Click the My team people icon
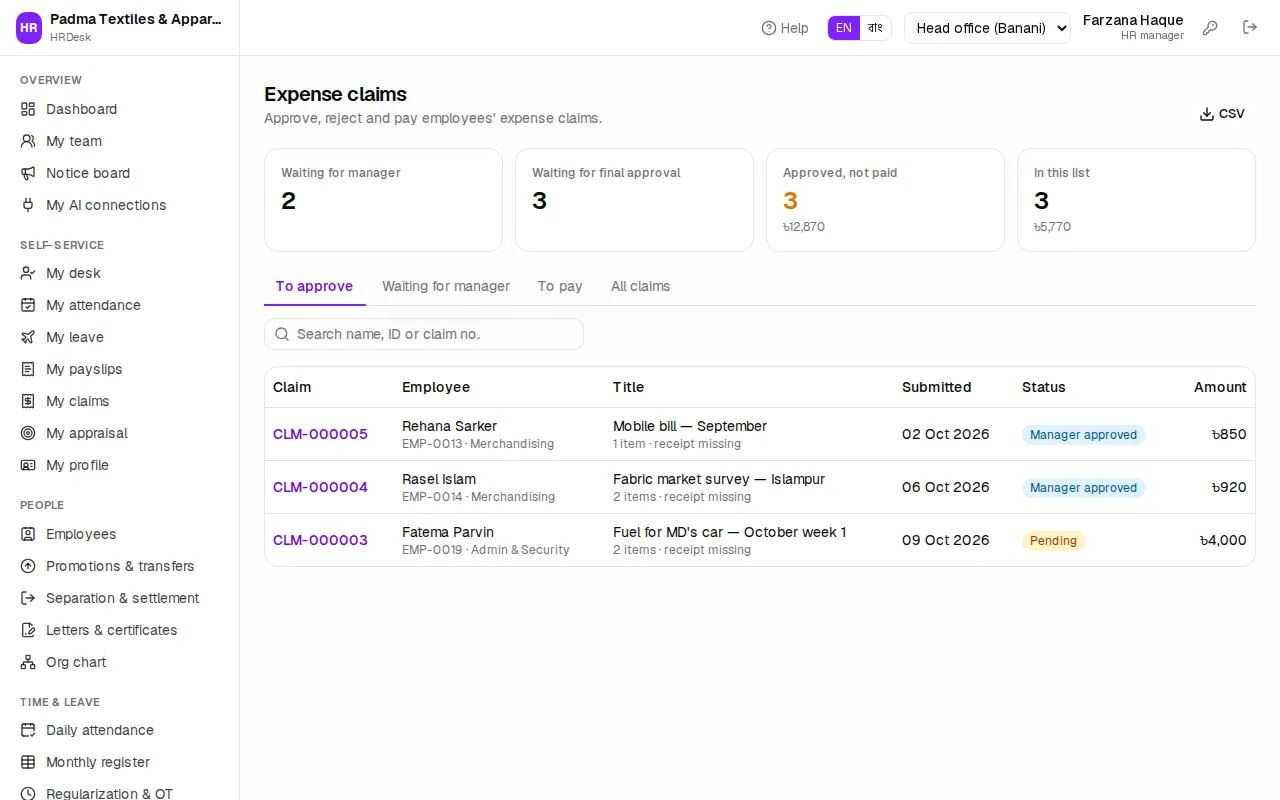 click(28, 141)
